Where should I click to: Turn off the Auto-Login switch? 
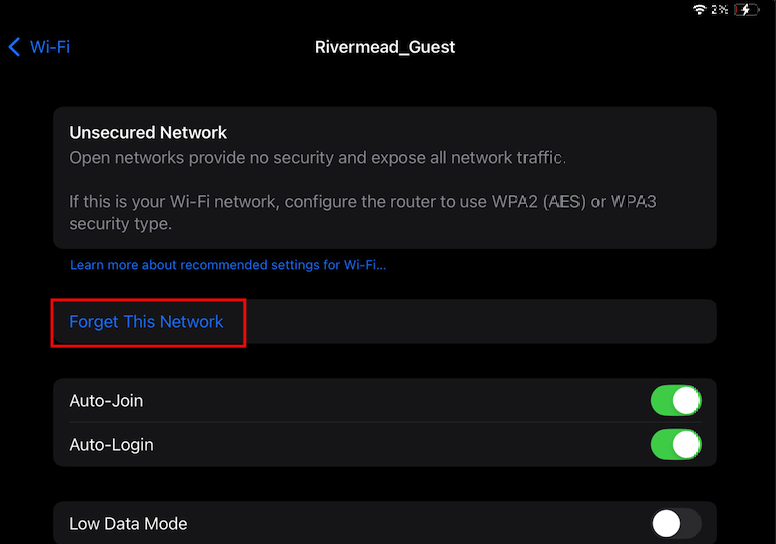coord(676,445)
